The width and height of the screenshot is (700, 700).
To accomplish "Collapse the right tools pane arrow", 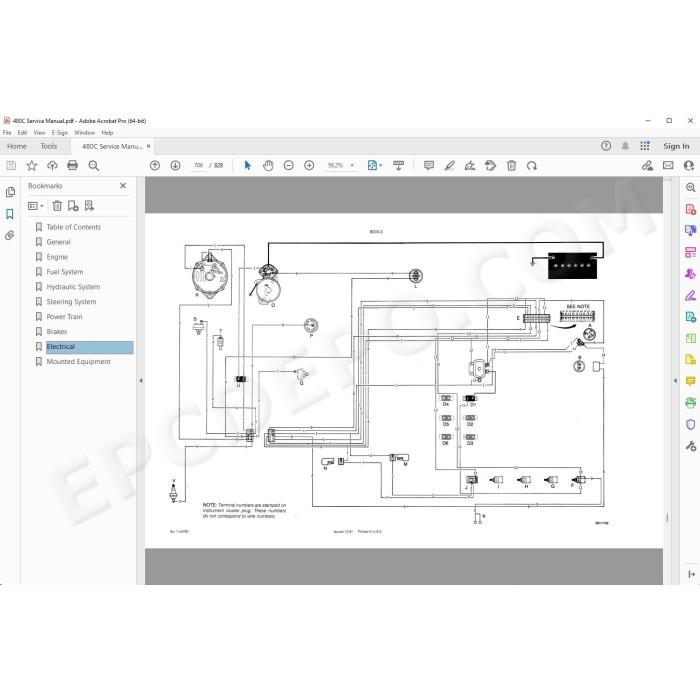I will click(x=675, y=381).
